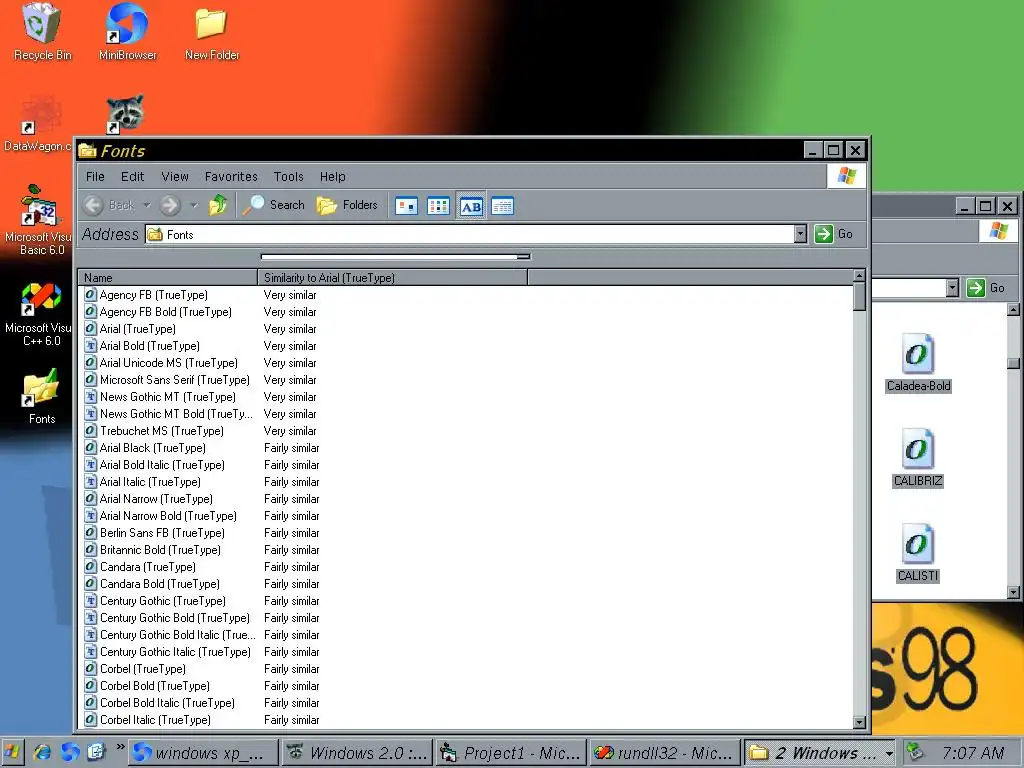The height and width of the screenshot is (768, 1024).
Task: Click the Start button on taskbar
Action: [12, 753]
